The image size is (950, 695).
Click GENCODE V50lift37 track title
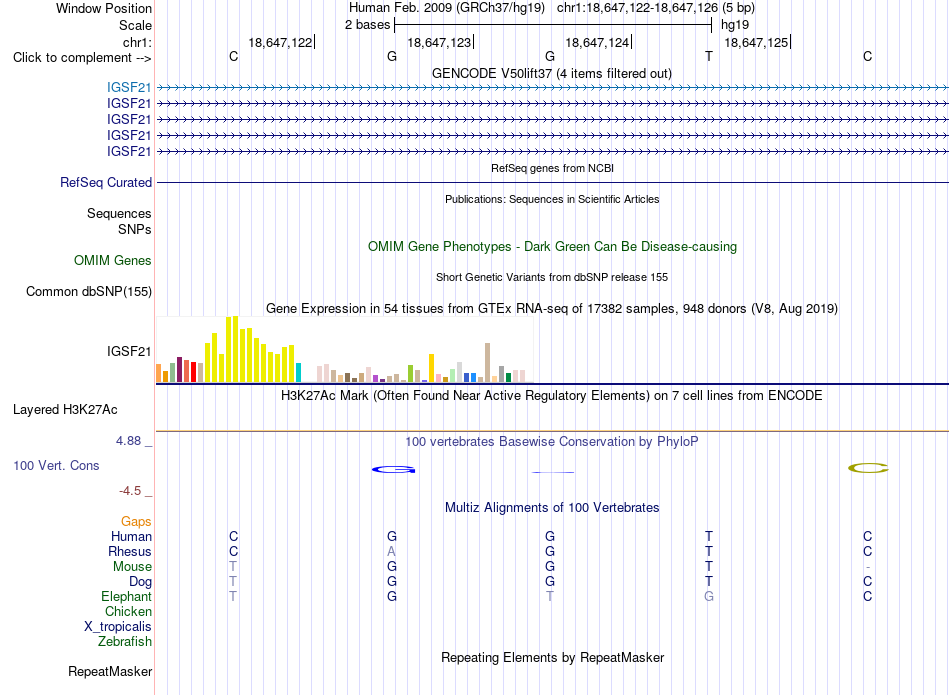tap(552, 73)
